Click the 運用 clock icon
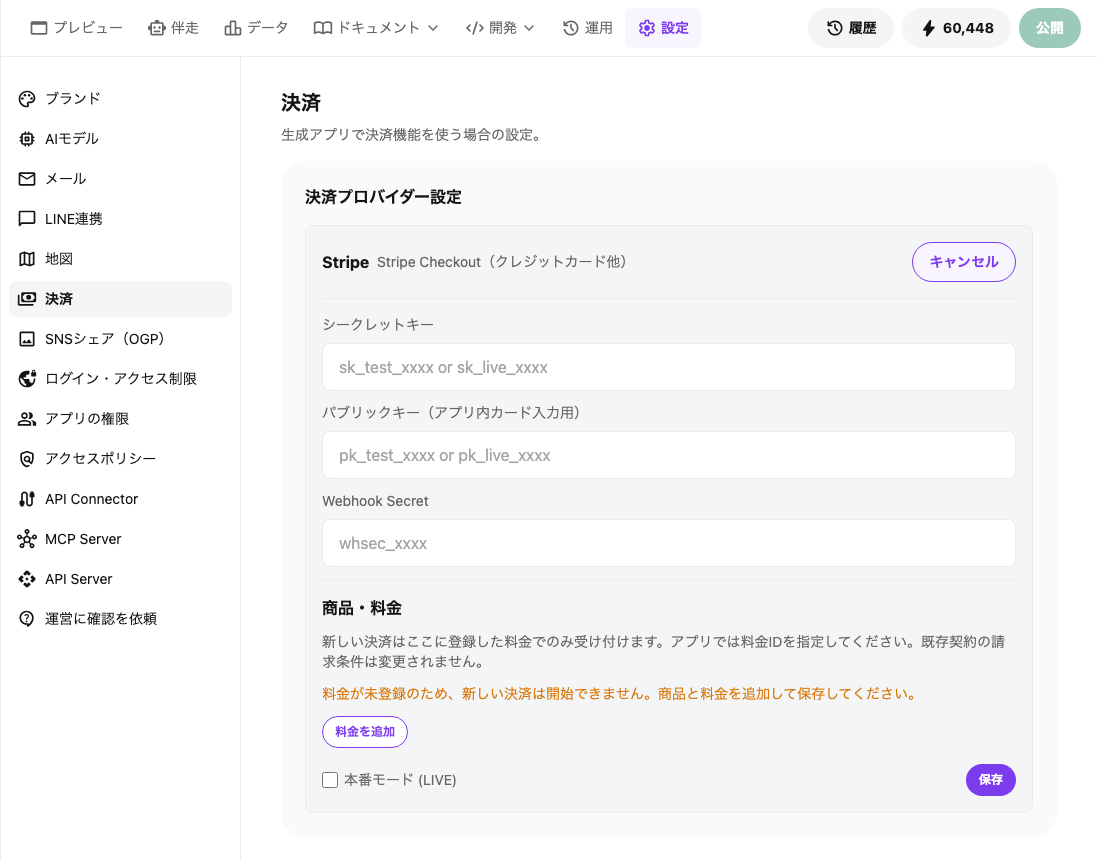Screen dimensions: 1097x860 click(x=571, y=28)
